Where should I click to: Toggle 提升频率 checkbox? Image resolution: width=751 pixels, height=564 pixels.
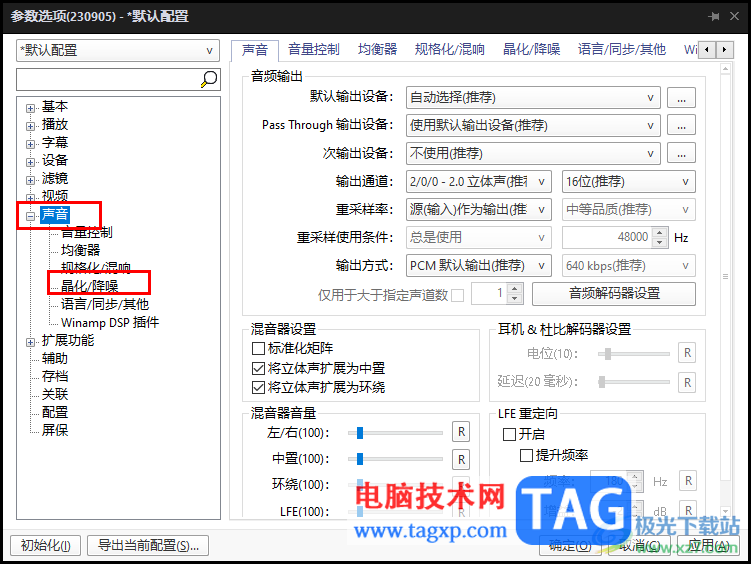click(526, 455)
